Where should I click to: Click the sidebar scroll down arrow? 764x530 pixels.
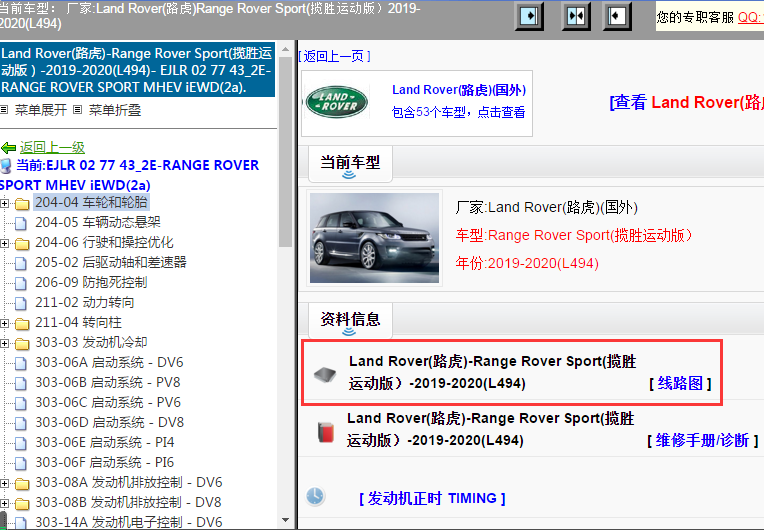(286, 520)
